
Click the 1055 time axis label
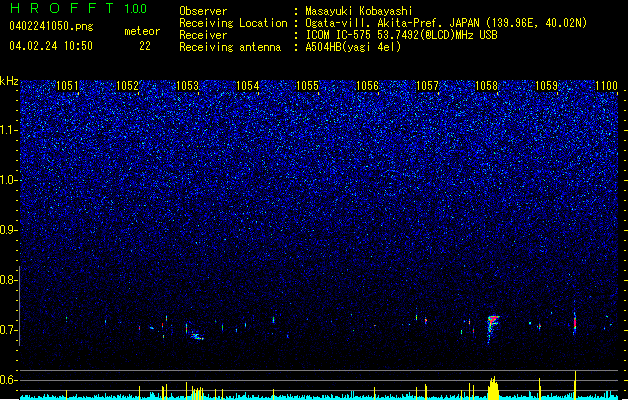(307, 86)
